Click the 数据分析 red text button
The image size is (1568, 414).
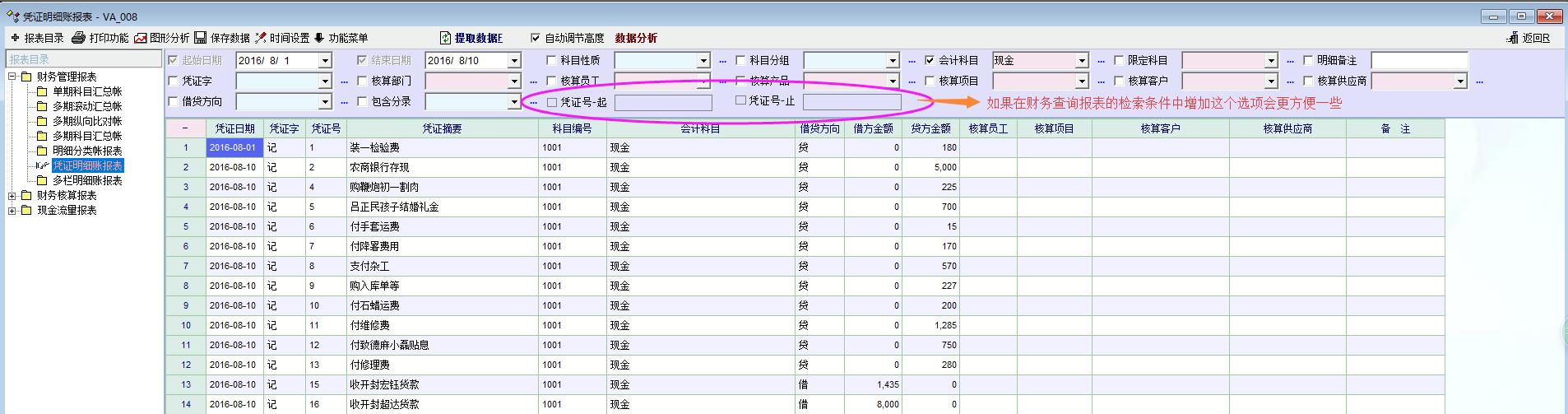pos(636,38)
